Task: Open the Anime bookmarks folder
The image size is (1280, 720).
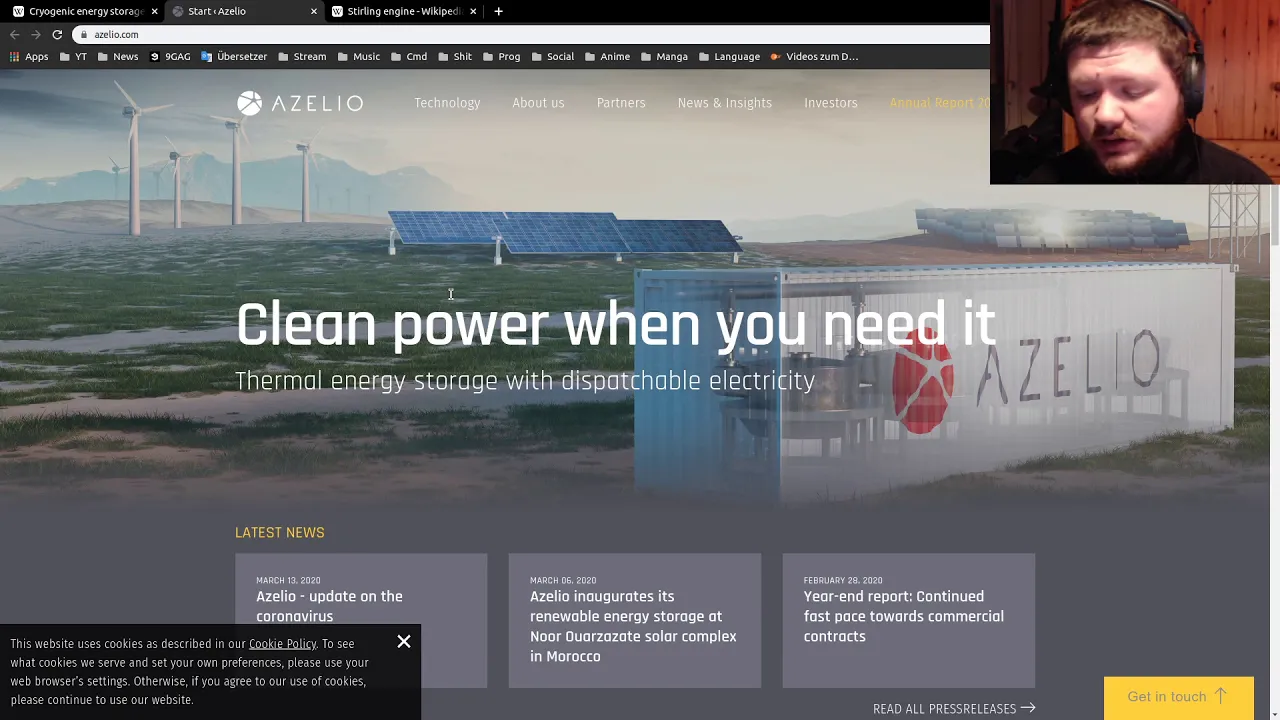Action: pos(607,57)
